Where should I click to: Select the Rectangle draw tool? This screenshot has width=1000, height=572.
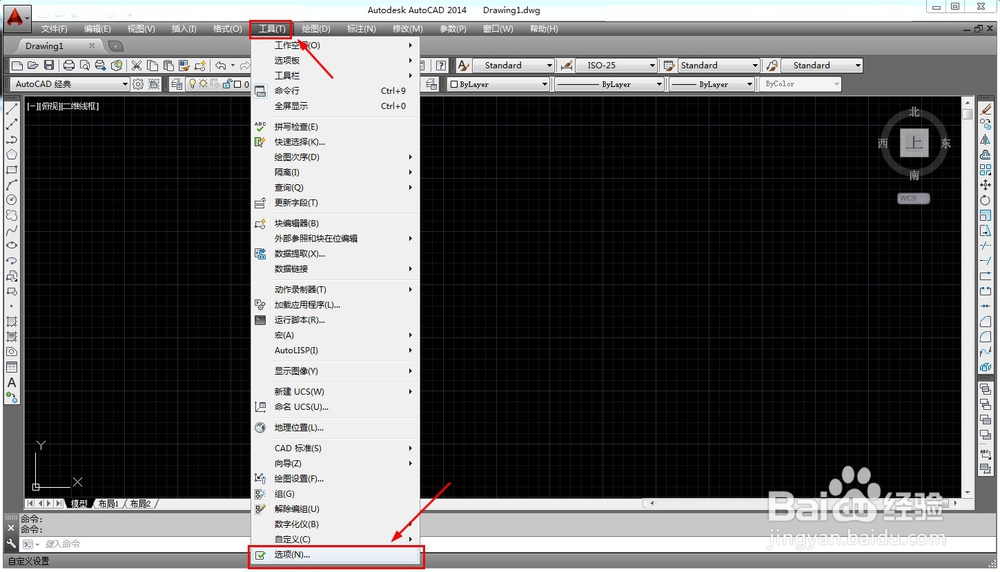point(11,170)
